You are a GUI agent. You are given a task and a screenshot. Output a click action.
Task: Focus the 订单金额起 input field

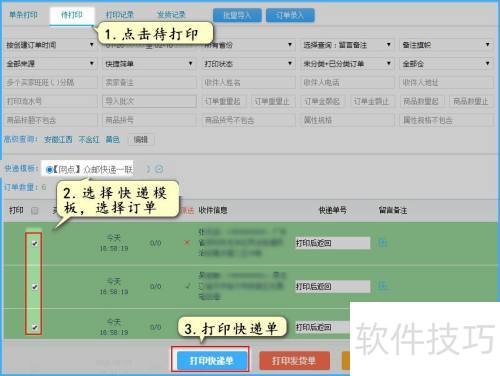tap(323, 101)
